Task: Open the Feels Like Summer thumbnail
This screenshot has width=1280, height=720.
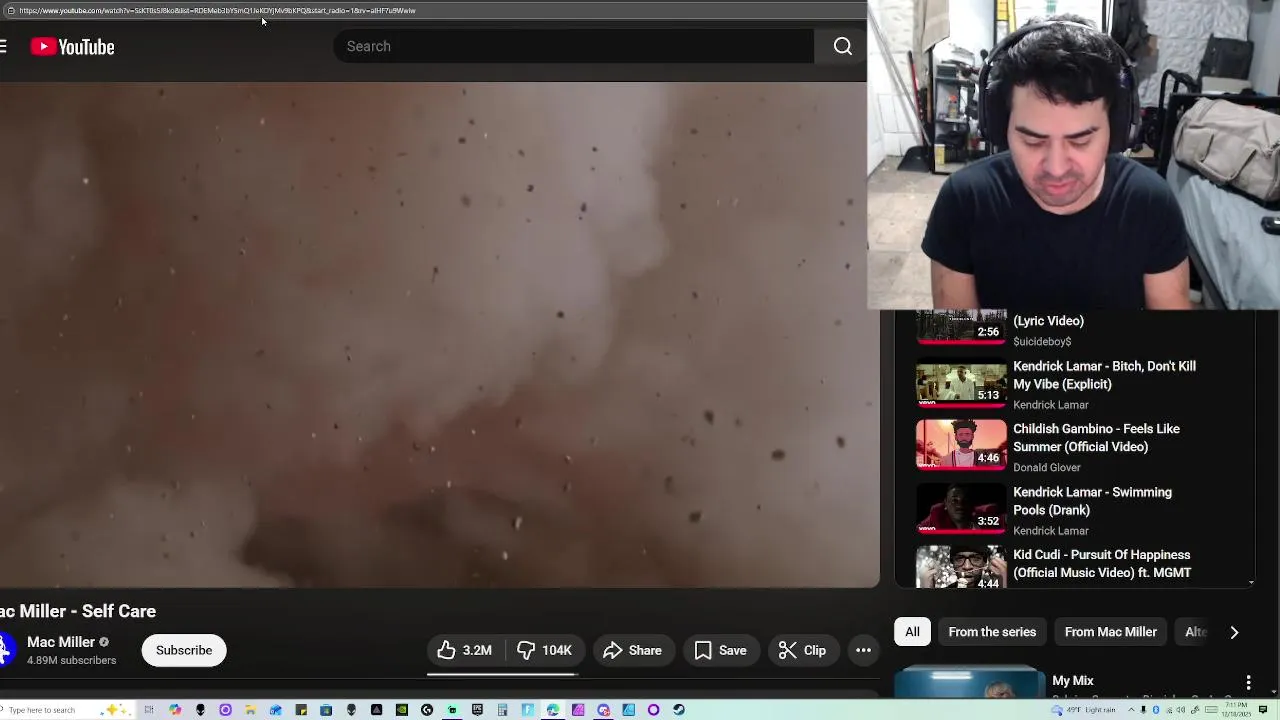Action: (x=961, y=444)
